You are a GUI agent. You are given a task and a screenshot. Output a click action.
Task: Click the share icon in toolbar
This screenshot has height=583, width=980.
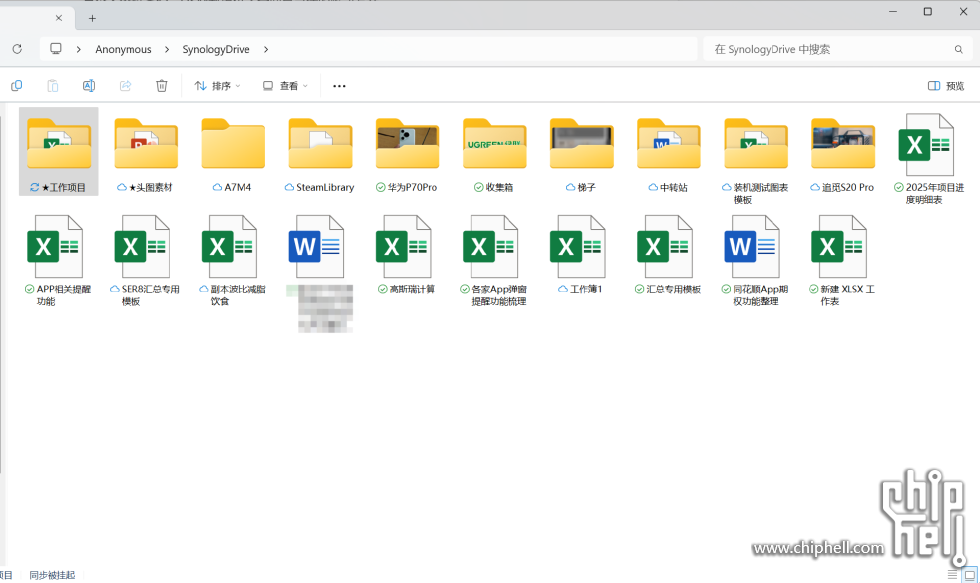tap(126, 86)
